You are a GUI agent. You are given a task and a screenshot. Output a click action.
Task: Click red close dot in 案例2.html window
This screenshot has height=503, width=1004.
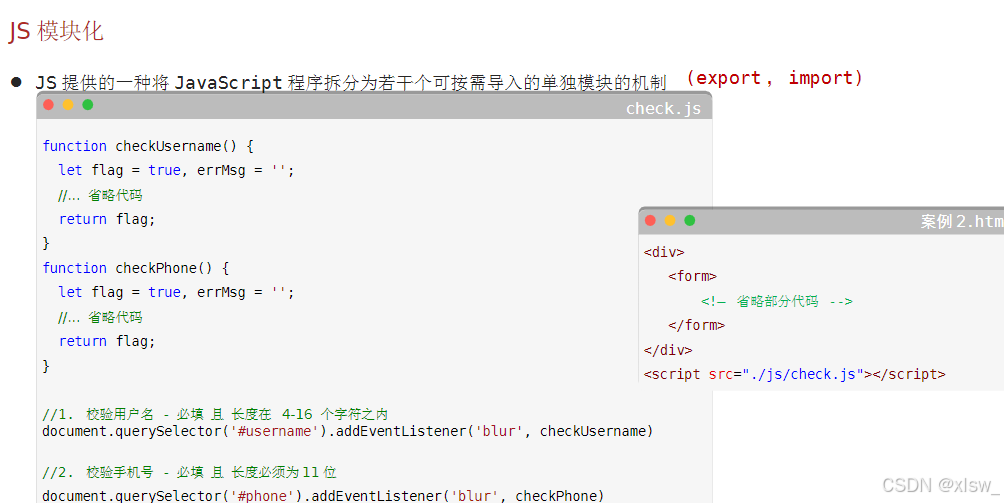(651, 220)
